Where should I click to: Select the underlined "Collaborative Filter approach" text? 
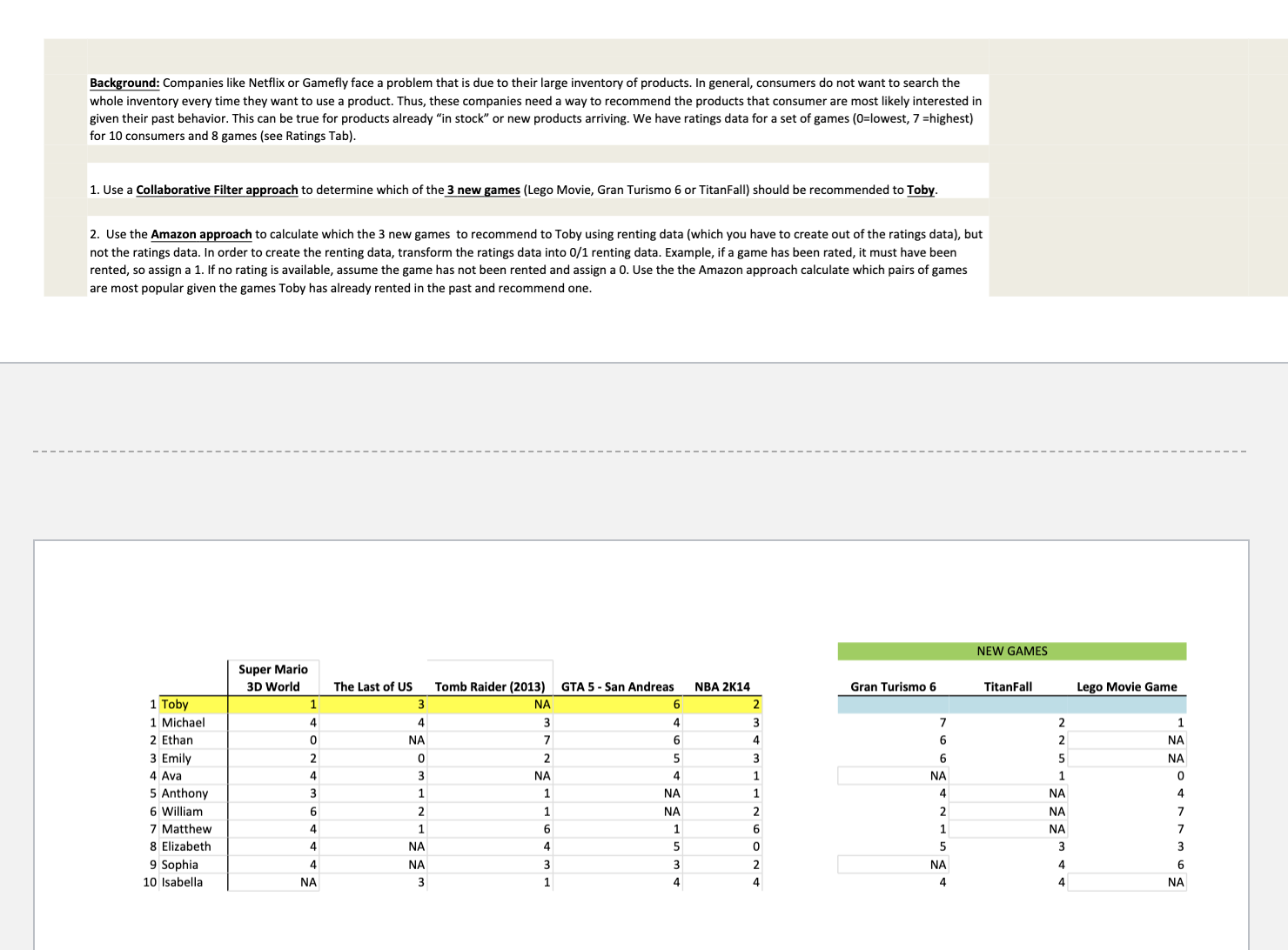[x=217, y=190]
